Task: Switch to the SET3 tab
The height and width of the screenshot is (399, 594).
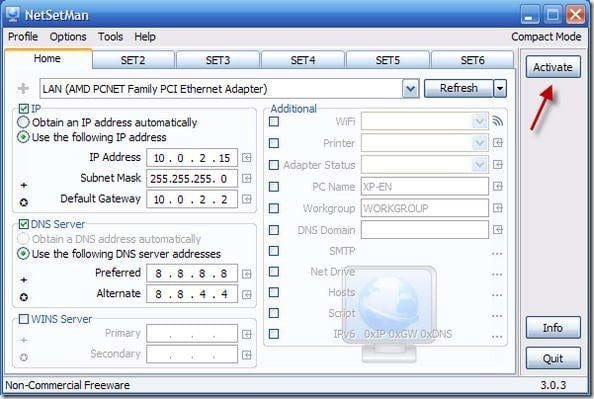Action: (x=218, y=60)
